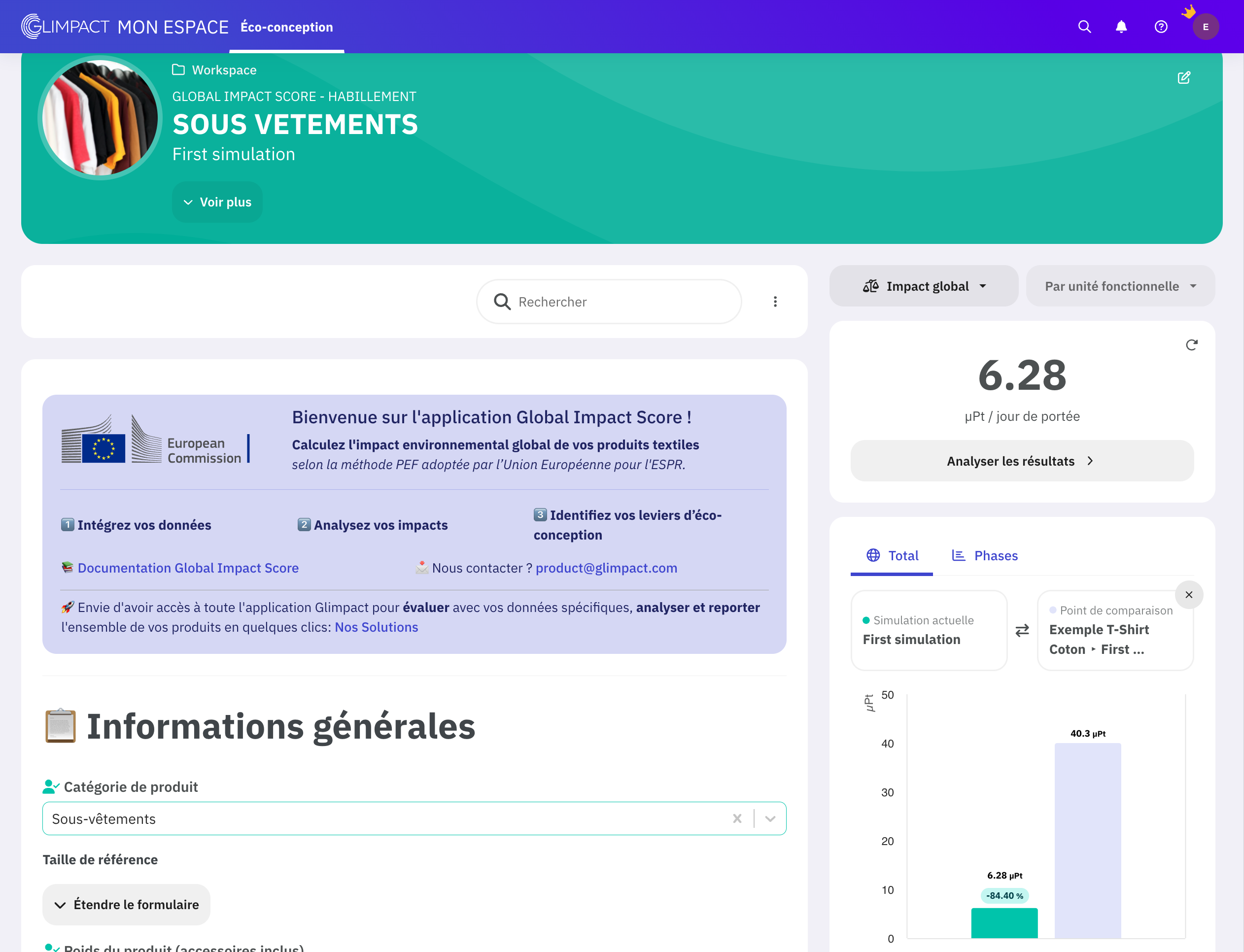Swap simulation and comparison point
Viewport: 1244px width, 952px height.
coord(1022,630)
